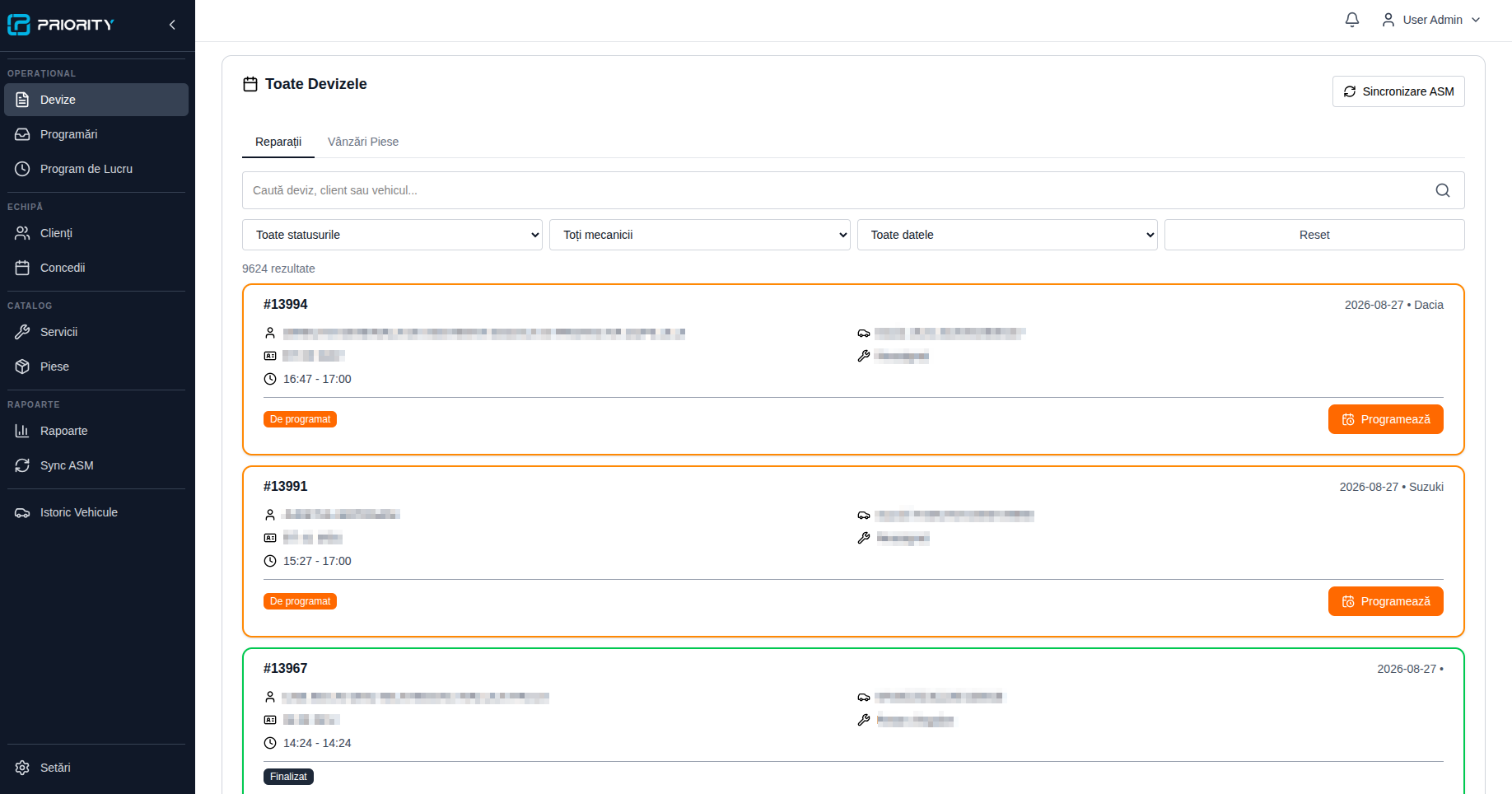Click Programează for deviz #13994
Viewport: 1512px width, 794px height.
pos(1385,419)
